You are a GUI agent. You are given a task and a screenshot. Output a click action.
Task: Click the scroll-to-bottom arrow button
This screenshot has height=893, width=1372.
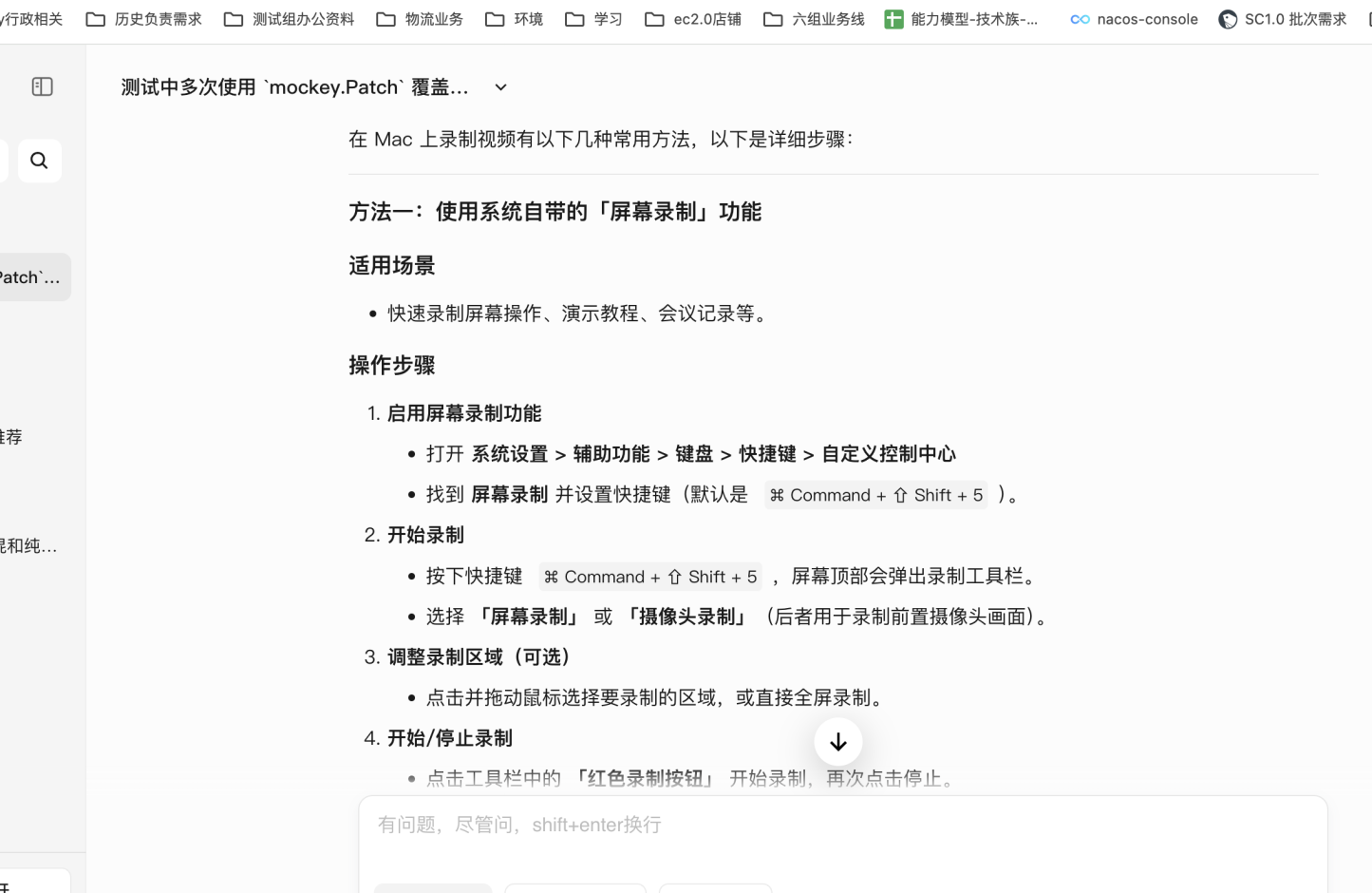[837, 741]
